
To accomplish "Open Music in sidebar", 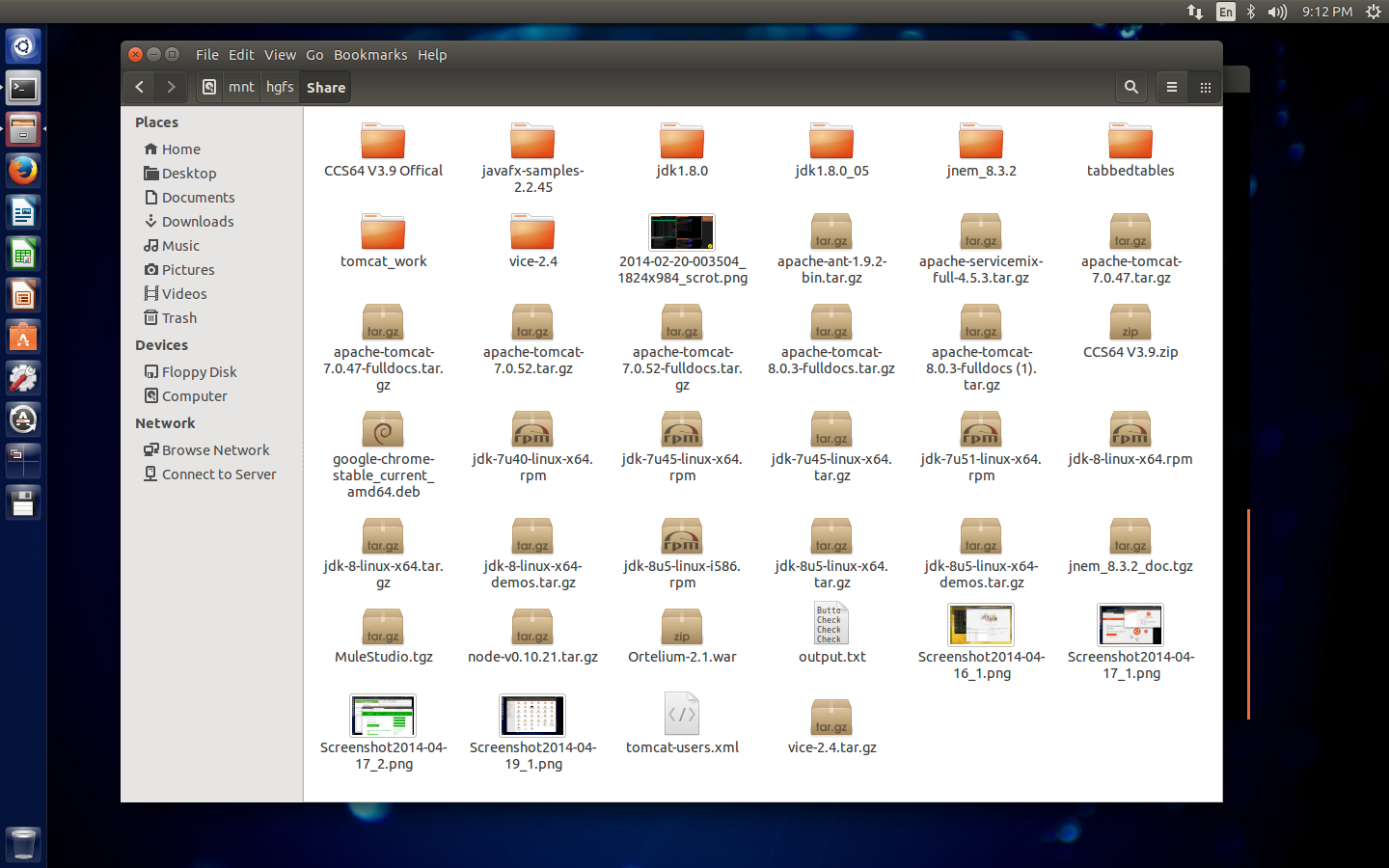I will (172, 246).
